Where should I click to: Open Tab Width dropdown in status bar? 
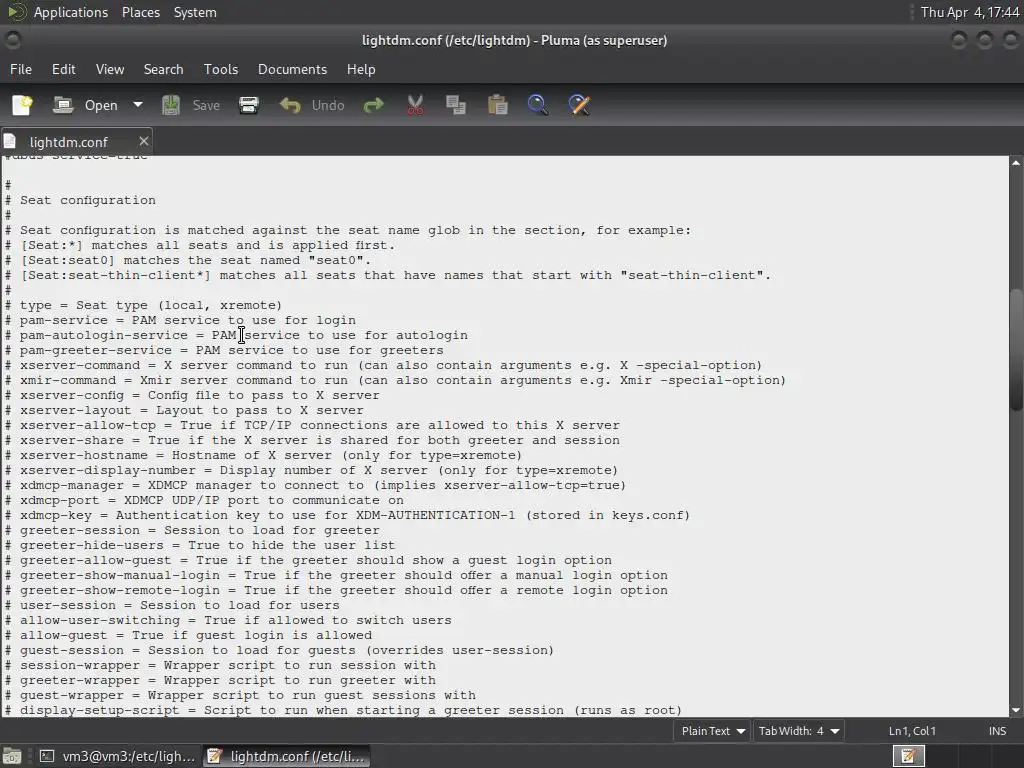(798, 731)
